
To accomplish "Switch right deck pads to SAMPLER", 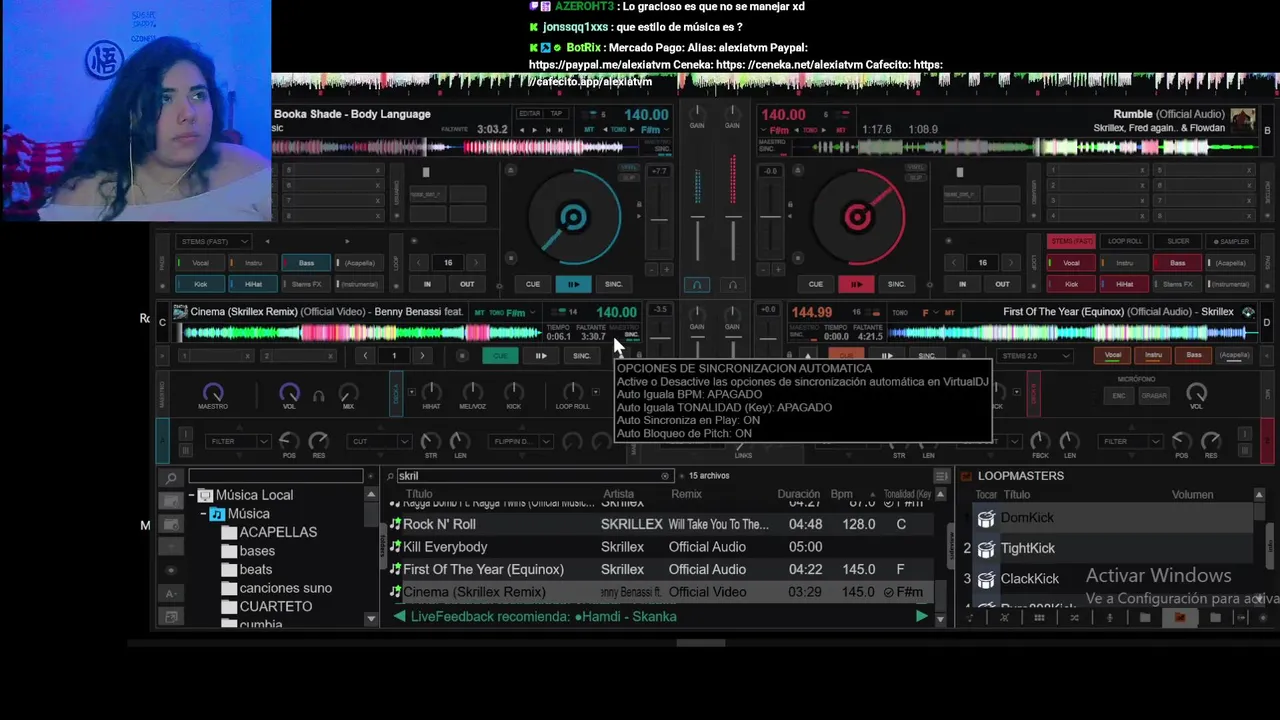I will (1231, 241).
